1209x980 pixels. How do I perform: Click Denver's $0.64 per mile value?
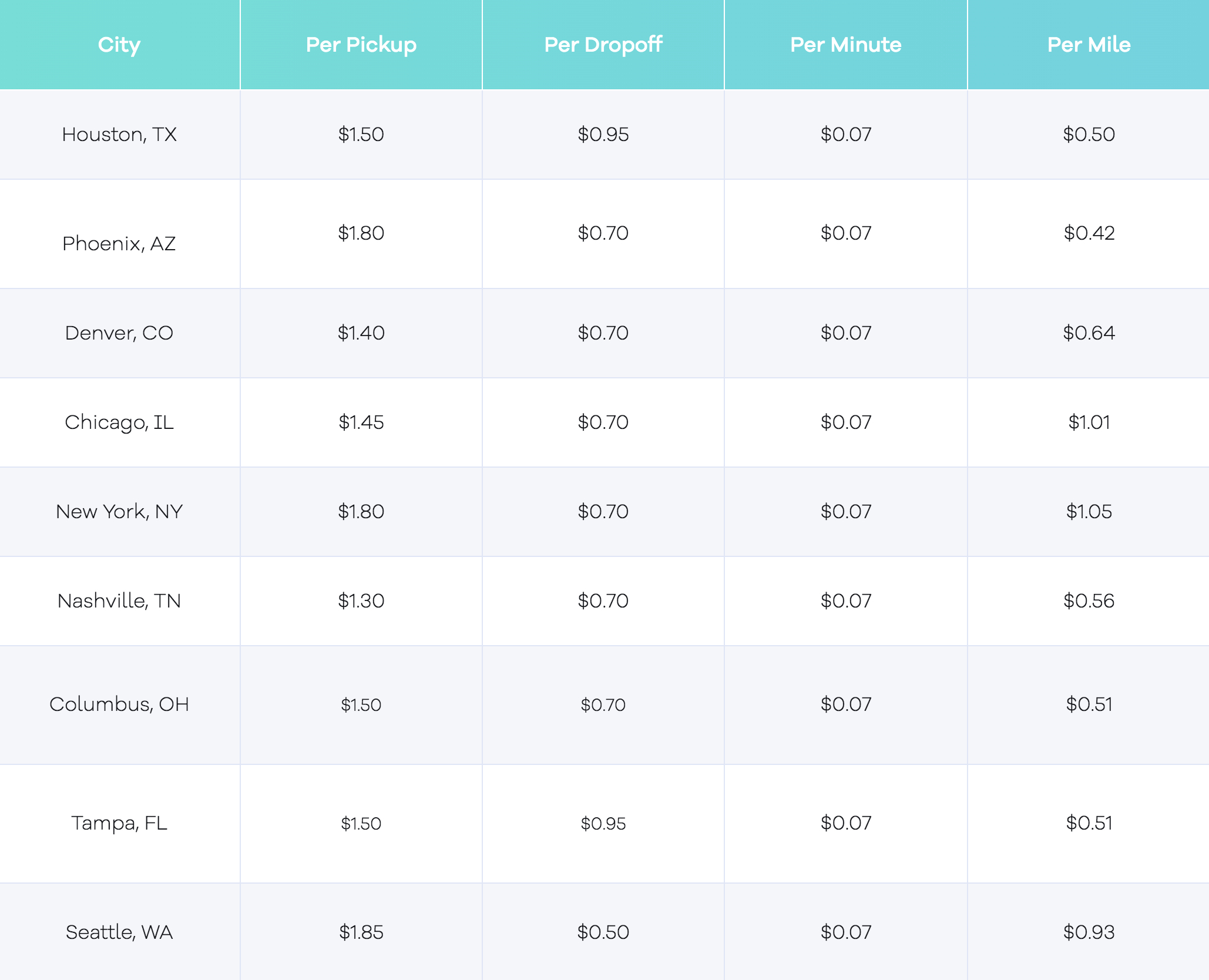pos(1089,333)
